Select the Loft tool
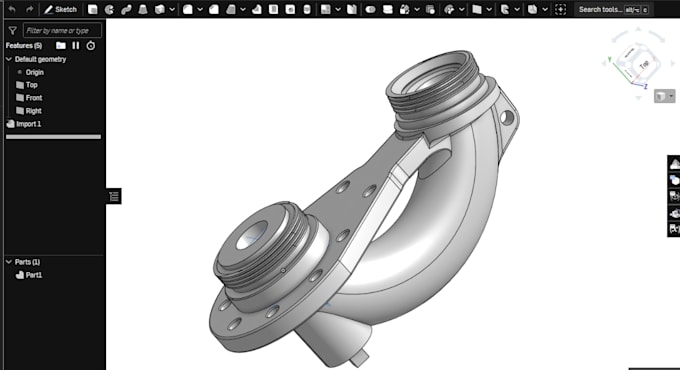This screenshot has height=370, width=680. coord(143,9)
